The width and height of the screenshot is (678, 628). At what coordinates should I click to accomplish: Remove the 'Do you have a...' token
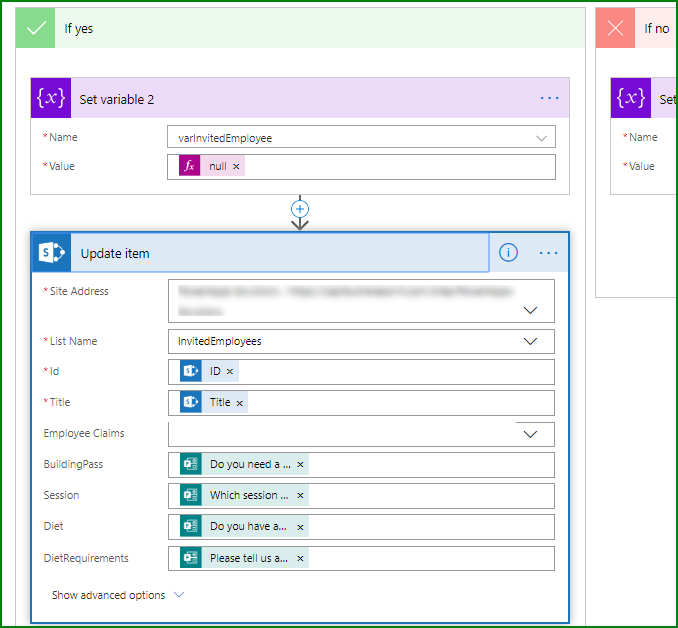[300, 527]
